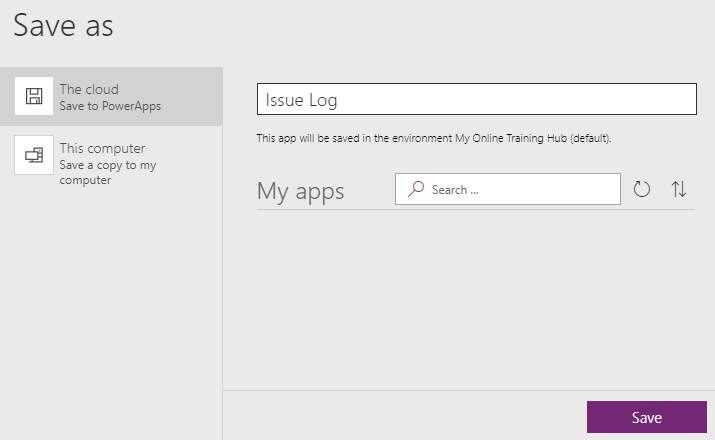Click Save a copy to my computer text
This screenshot has width=715, height=440.
pos(108,172)
